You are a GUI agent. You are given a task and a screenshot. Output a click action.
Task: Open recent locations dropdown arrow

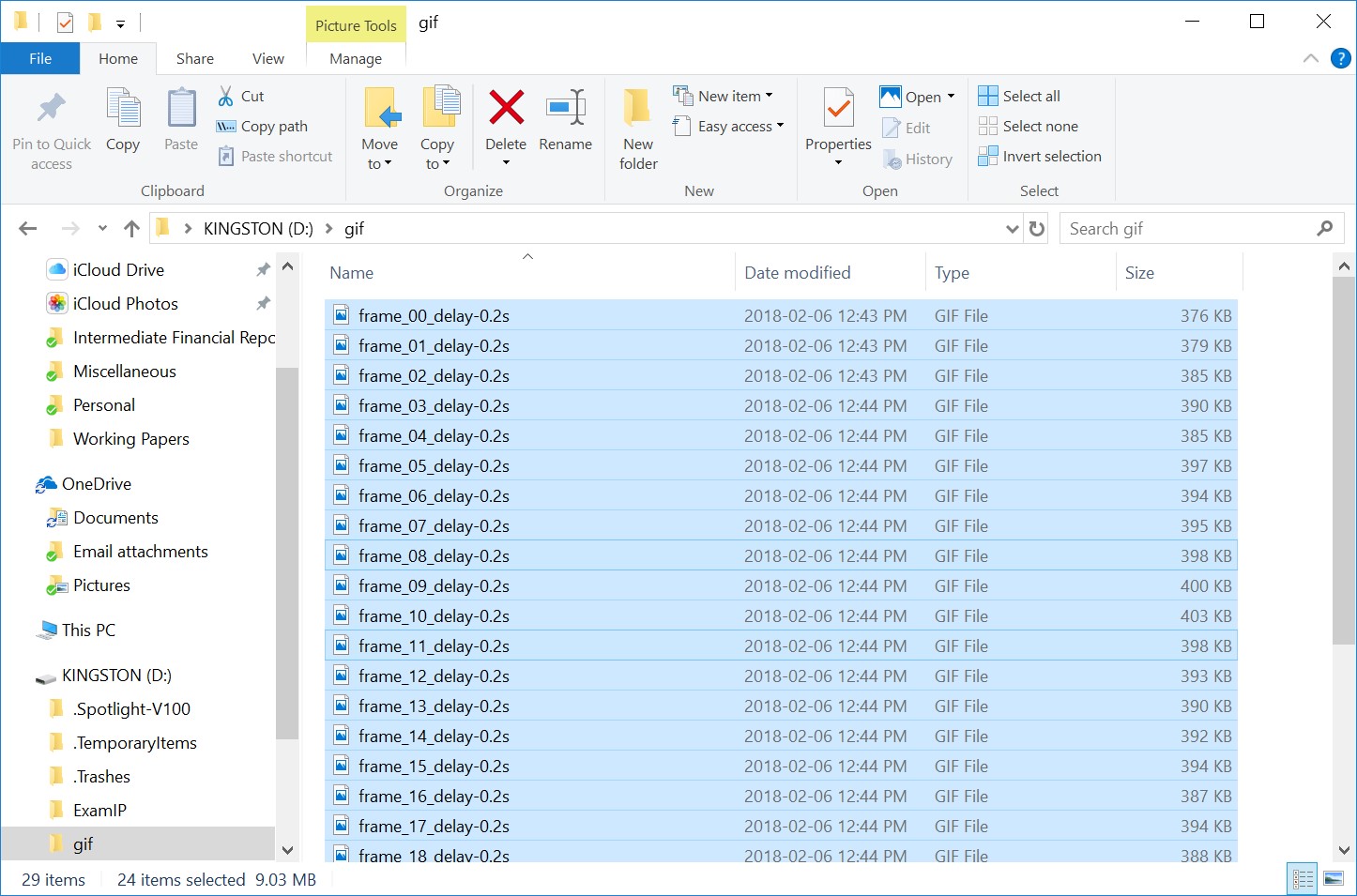(x=102, y=228)
